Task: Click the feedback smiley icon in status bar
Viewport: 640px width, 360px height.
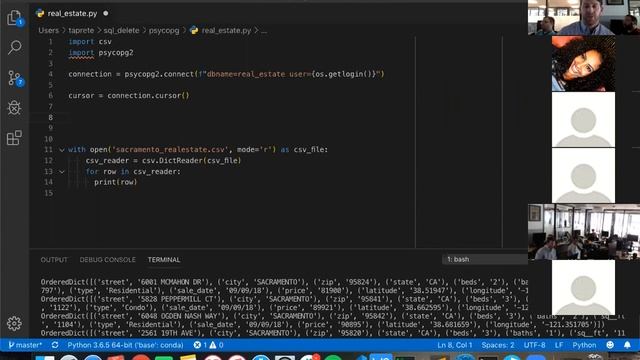Action: (610, 345)
